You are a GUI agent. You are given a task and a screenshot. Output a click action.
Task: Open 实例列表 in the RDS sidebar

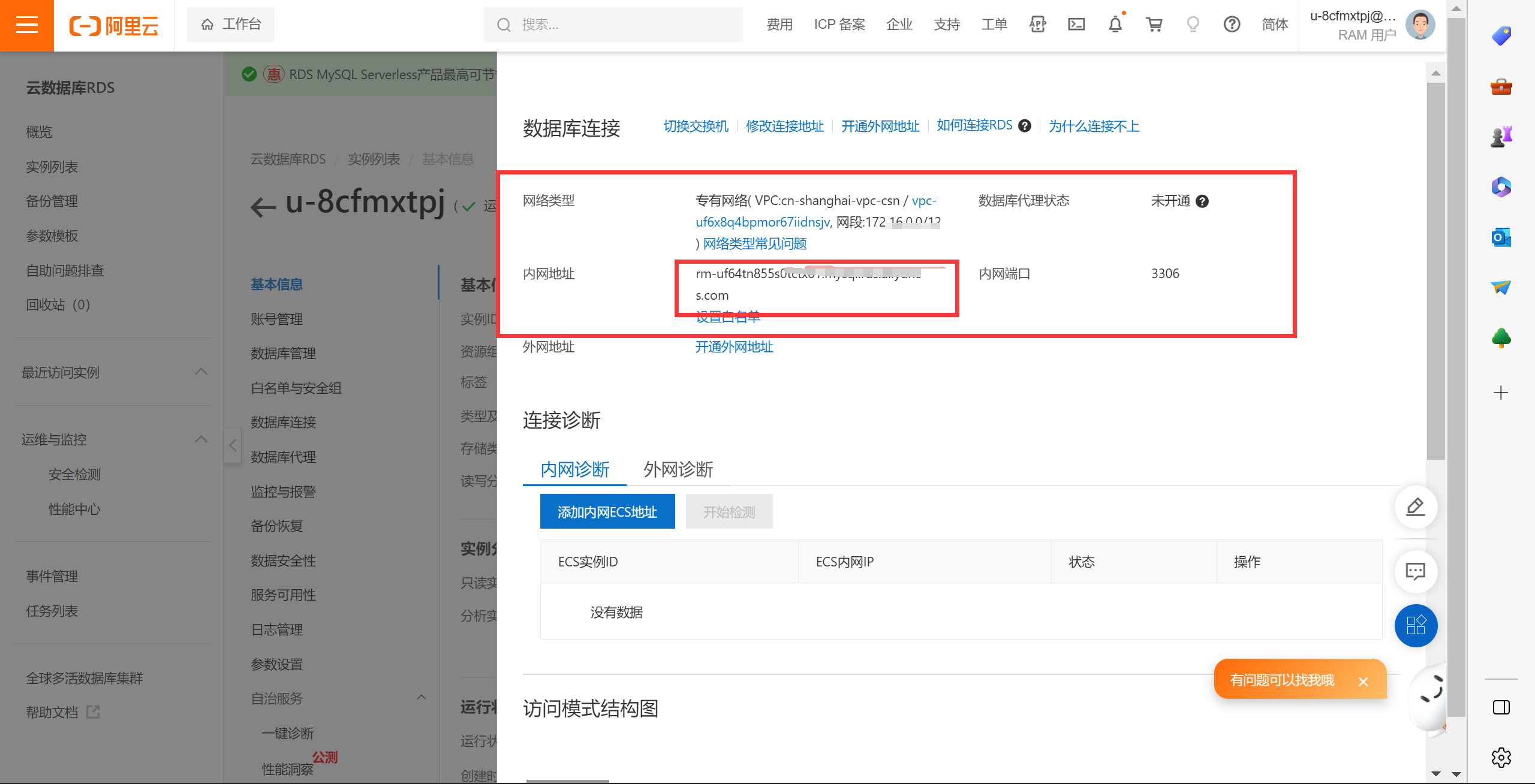[x=52, y=167]
